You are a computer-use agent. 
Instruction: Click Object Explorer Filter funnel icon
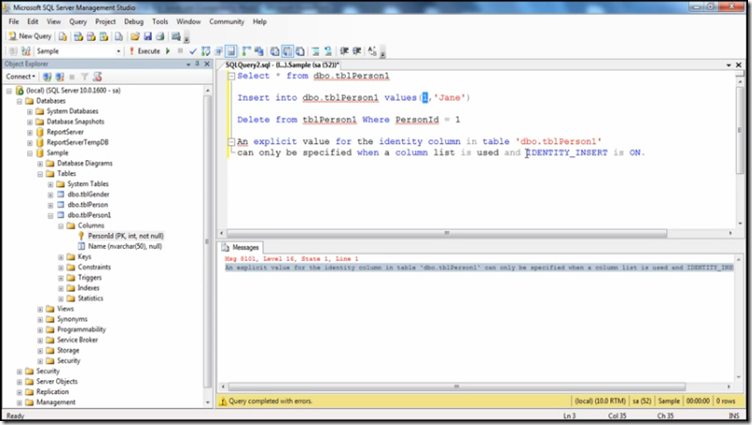tap(84, 77)
